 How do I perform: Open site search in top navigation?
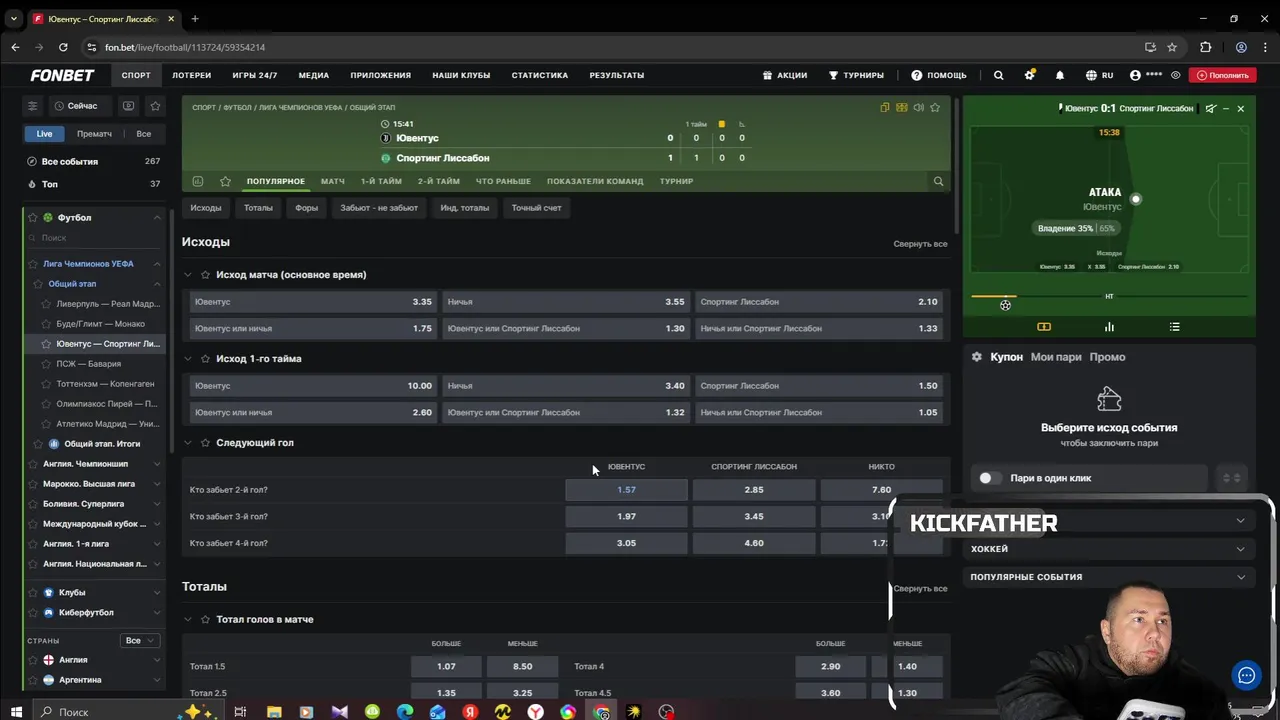[998, 75]
